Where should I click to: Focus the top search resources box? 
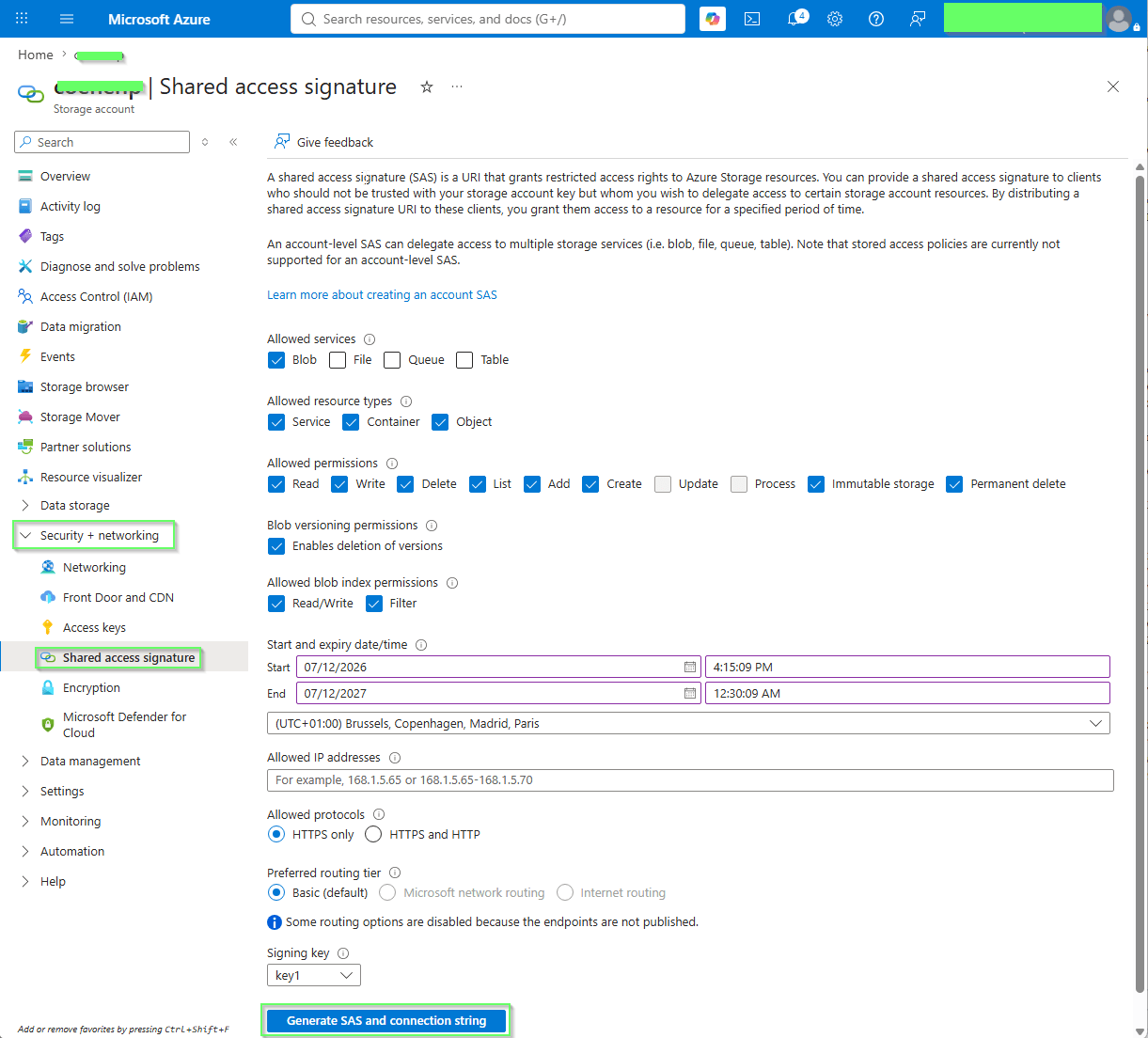pos(488,19)
